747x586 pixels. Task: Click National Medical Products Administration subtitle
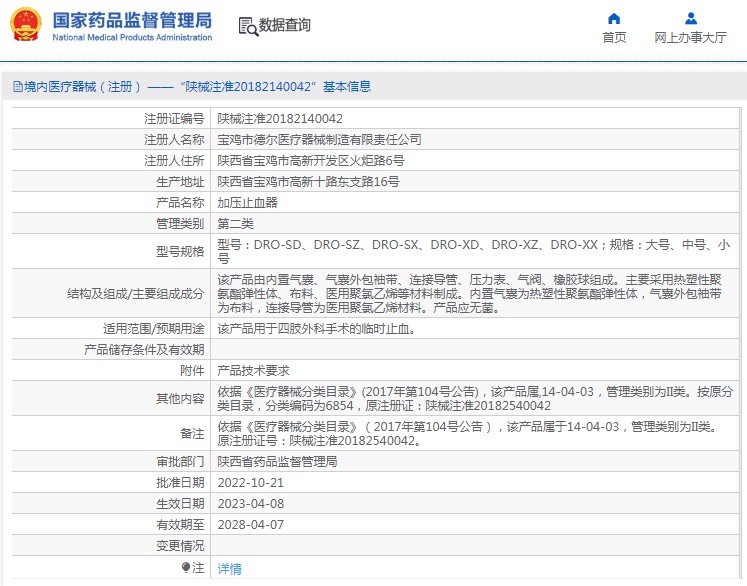[x=132, y=37]
